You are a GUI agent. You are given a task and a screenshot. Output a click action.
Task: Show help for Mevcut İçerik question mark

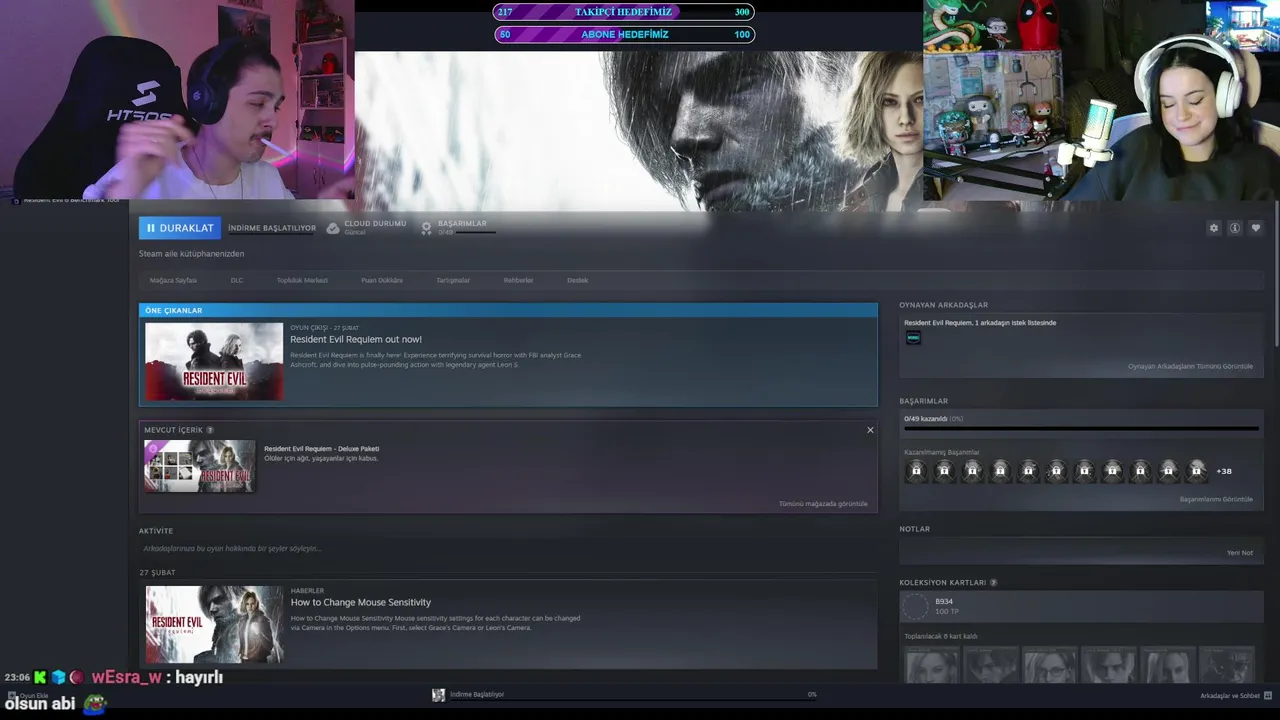tap(210, 430)
